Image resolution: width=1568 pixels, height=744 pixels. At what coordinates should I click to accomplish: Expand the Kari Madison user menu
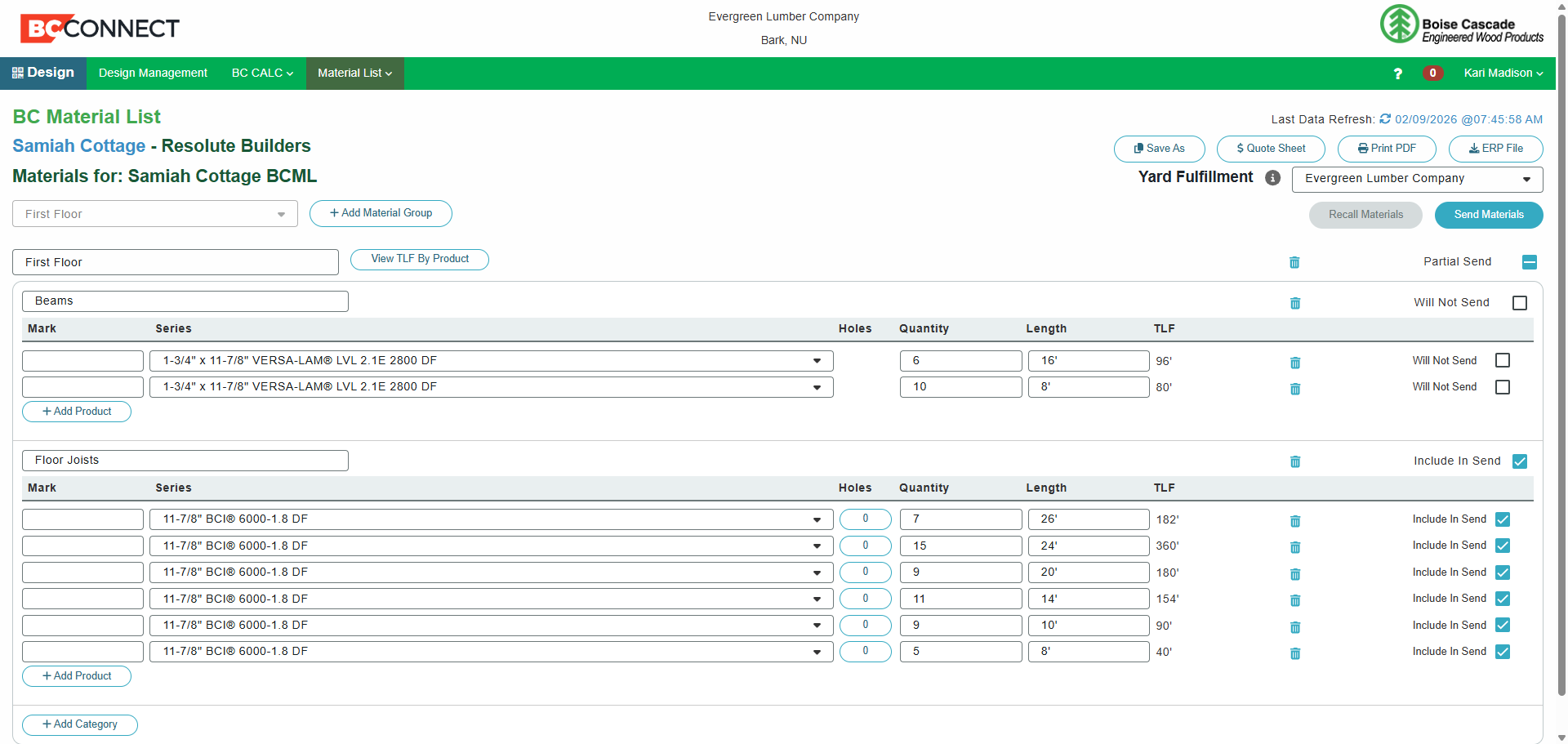(x=1503, y=74)
